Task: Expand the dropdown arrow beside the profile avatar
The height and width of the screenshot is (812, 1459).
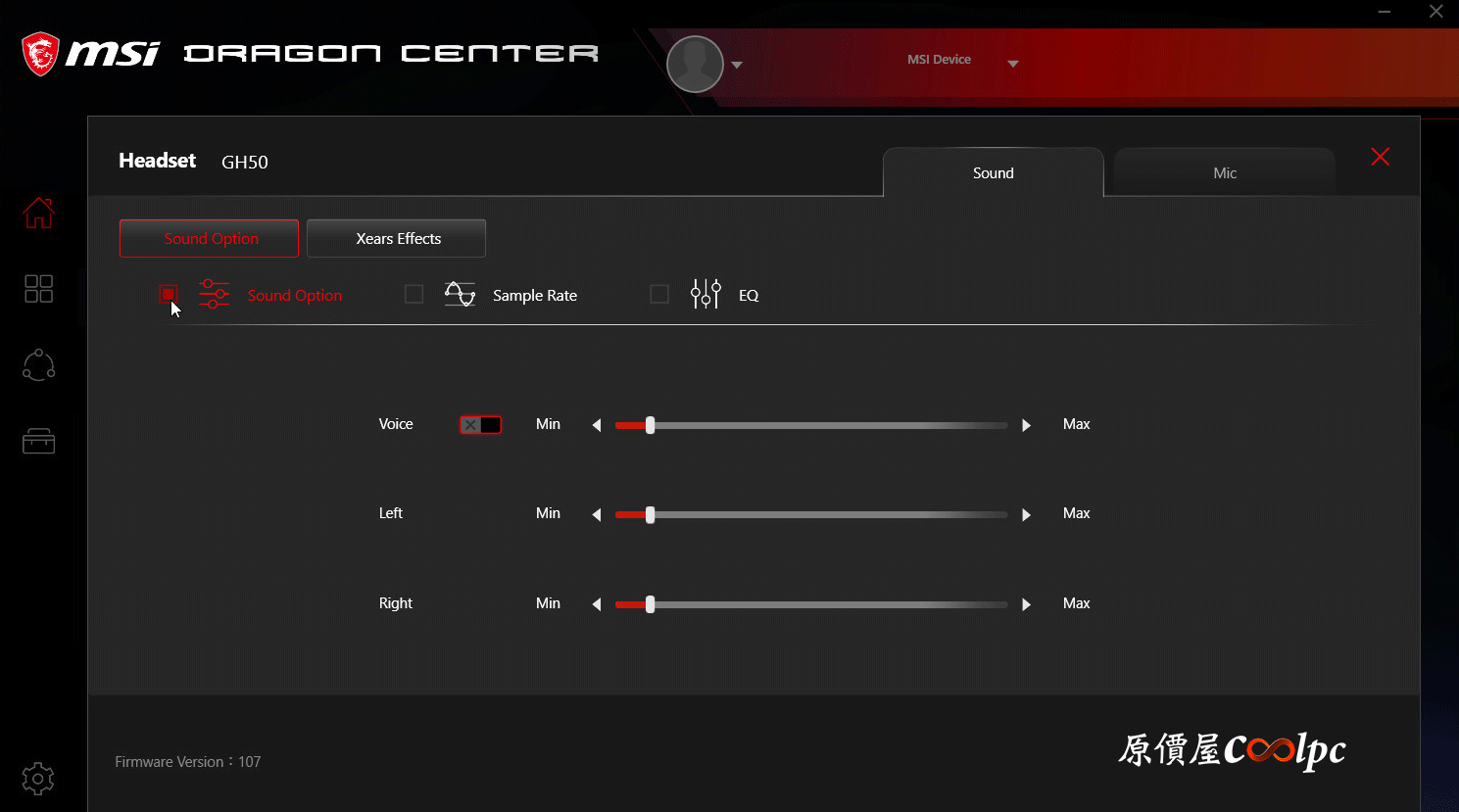Action: [737, 65]
